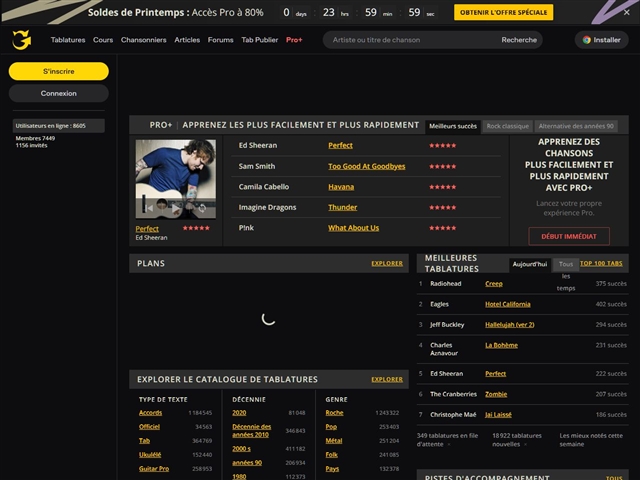The width and height of the screenshot is (640, 480).
Task: Open Too Good At Goodbyes song link
Action: [x=367, y=166]
